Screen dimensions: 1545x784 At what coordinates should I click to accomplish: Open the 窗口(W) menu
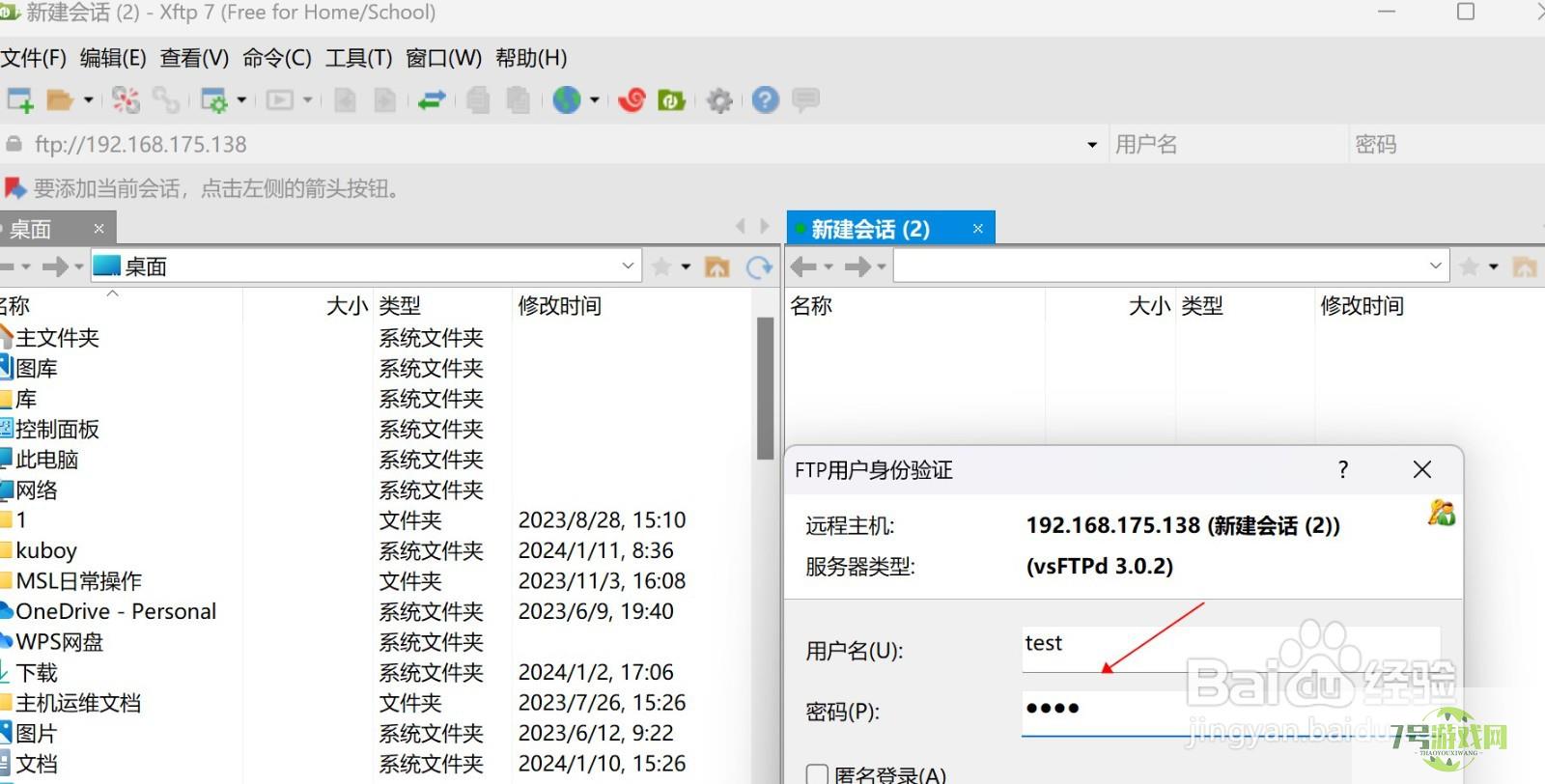tap(443, 58)
